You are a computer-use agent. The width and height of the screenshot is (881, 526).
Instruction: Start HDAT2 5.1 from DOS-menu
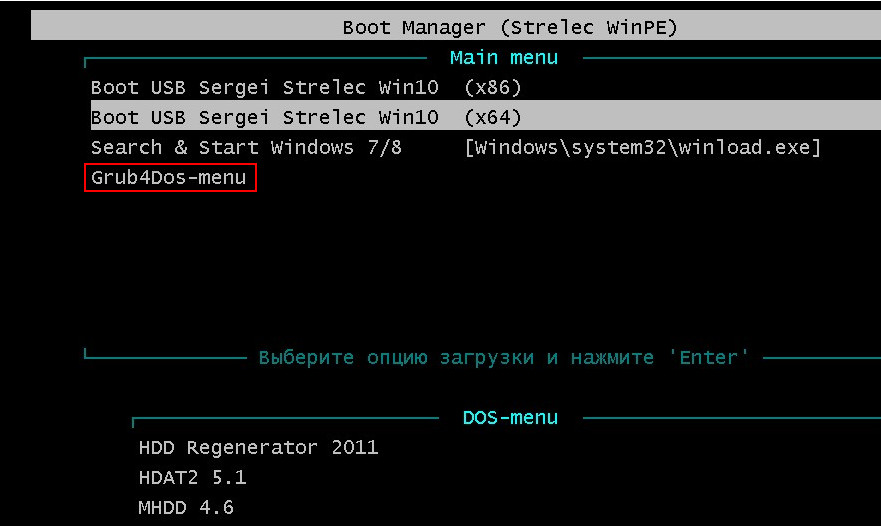[192, 478]
